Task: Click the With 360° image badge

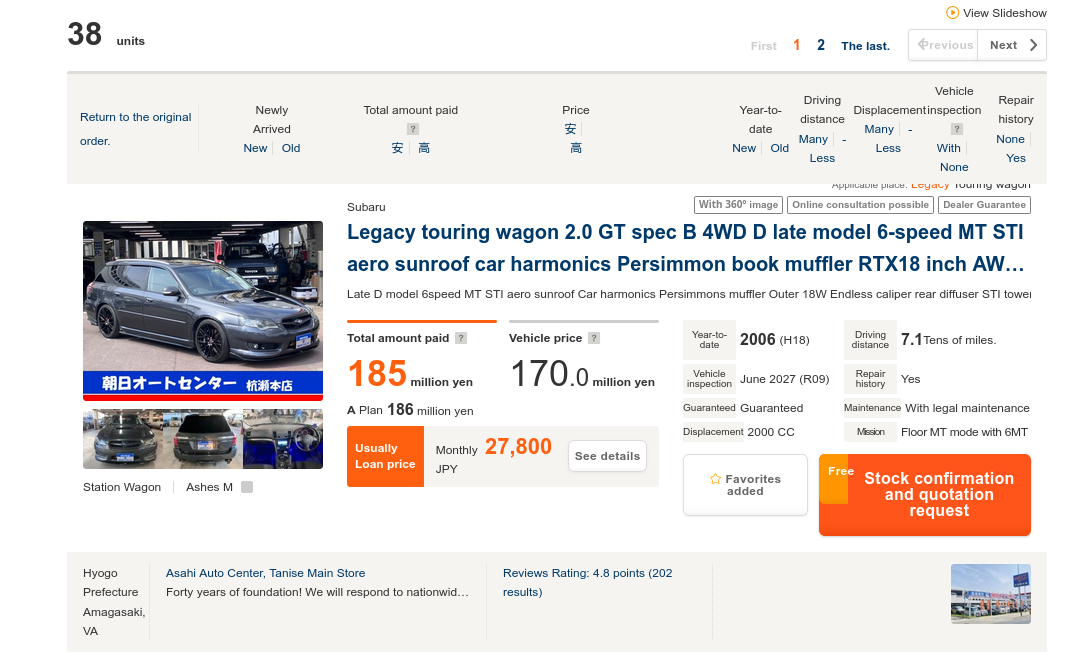Action: [738, 204]
